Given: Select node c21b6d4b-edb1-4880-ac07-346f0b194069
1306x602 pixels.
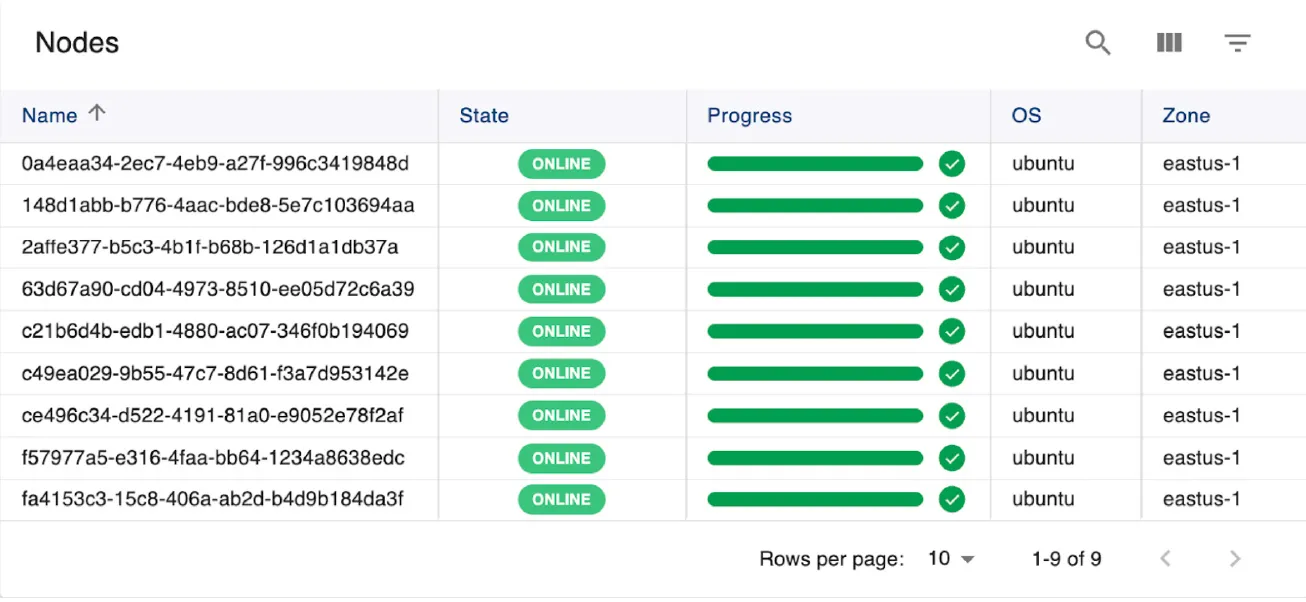Looking at the screenshot, I should click(215, 331).
